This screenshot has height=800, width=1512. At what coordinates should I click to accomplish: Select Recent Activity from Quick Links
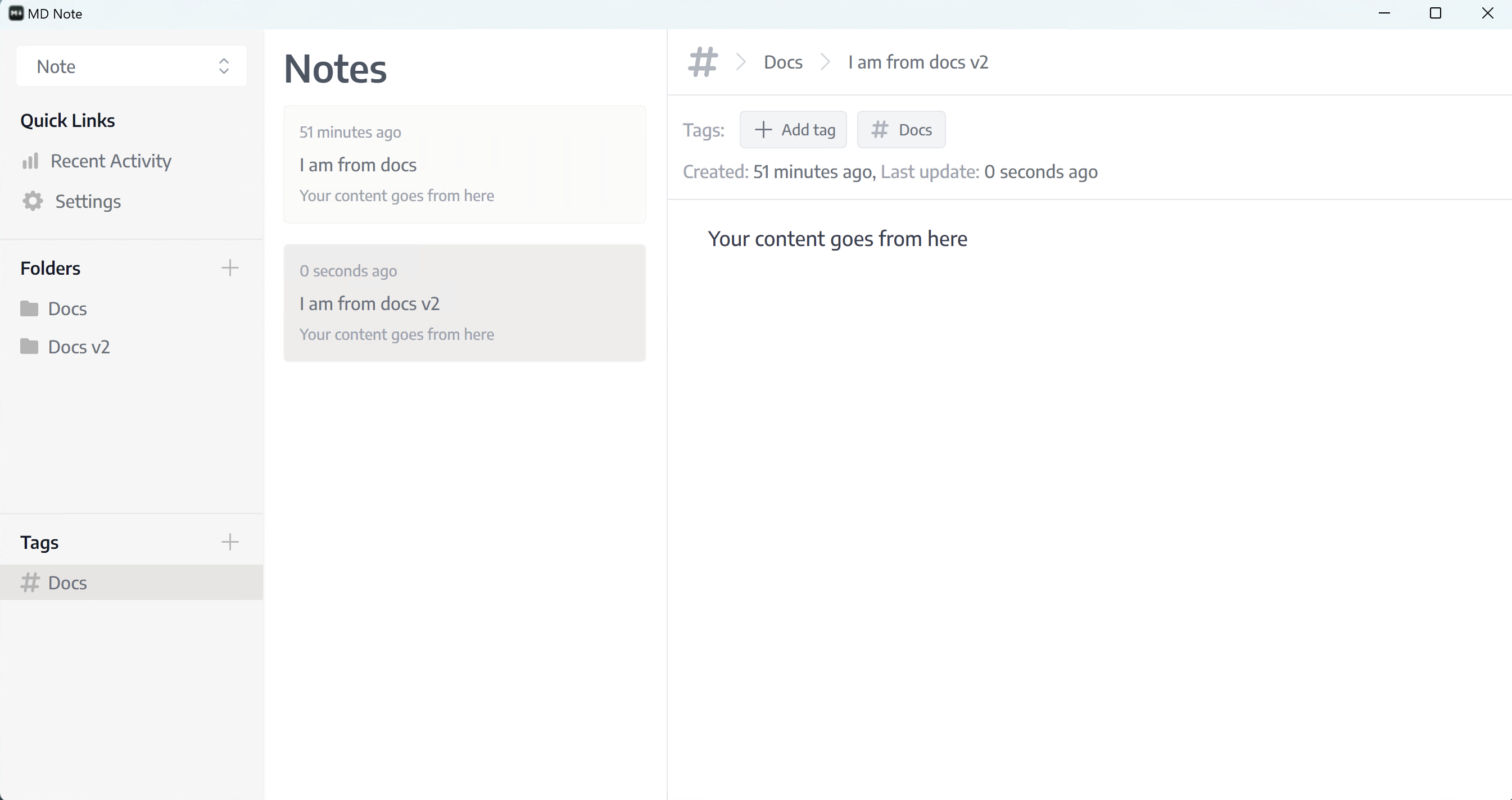click(111, 161)
